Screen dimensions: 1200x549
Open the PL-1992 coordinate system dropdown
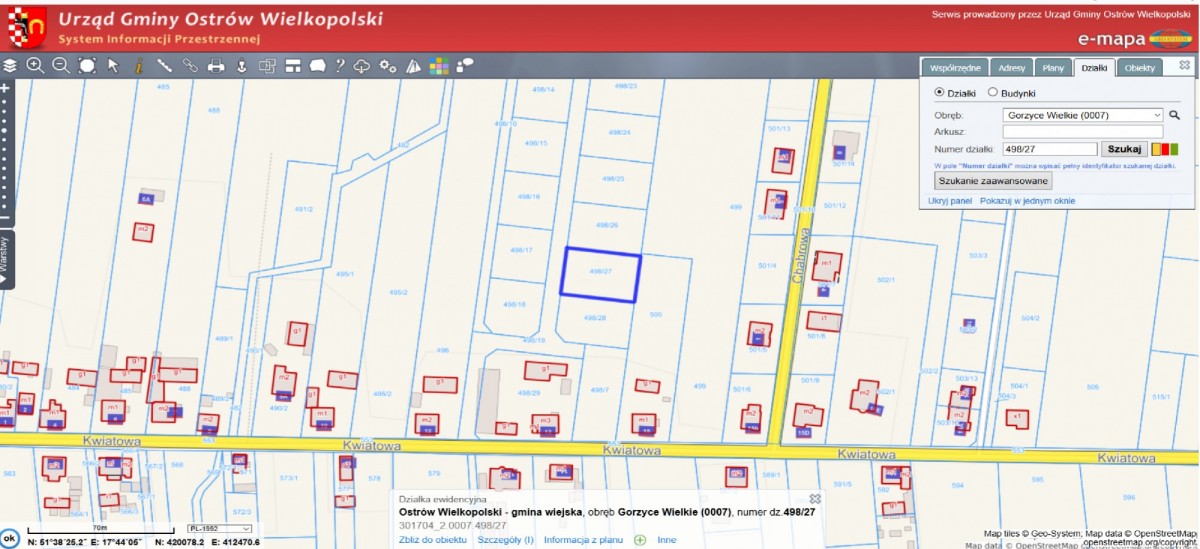220,529
